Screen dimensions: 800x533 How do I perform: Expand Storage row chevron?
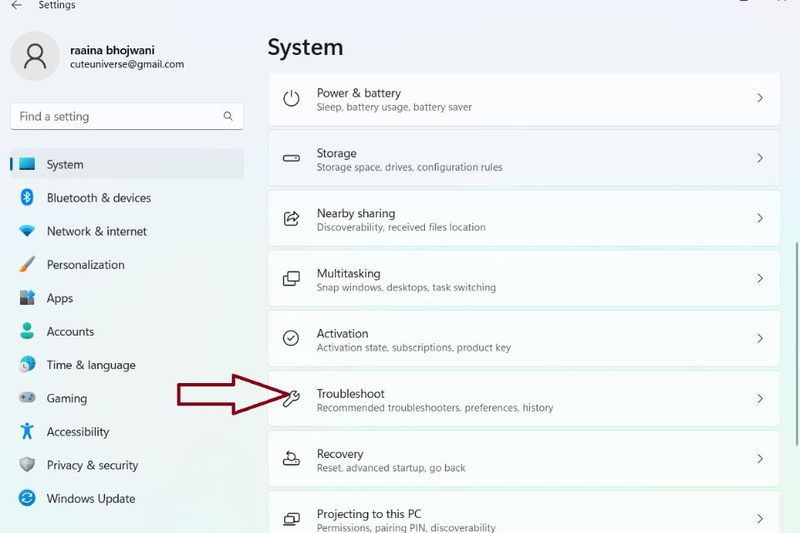point(760,158)
